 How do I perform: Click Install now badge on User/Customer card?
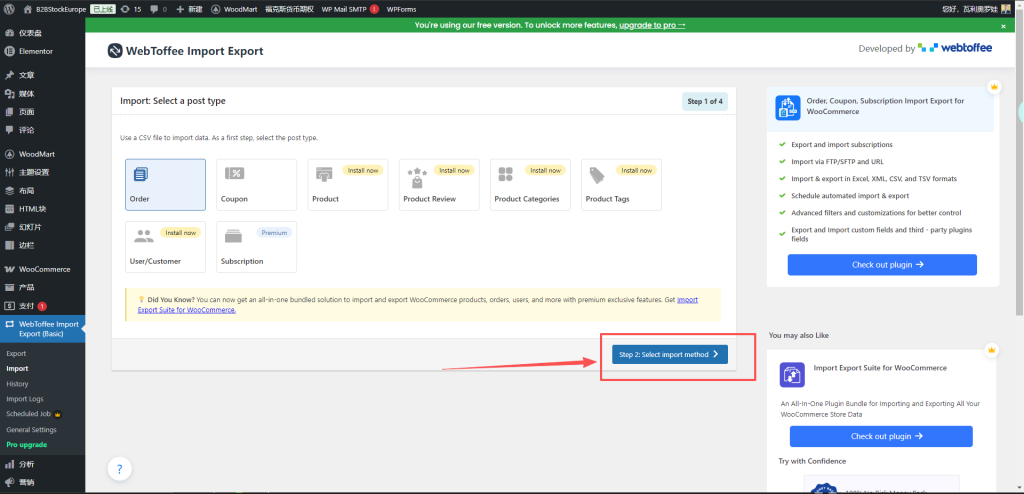(x=181, y=233)
